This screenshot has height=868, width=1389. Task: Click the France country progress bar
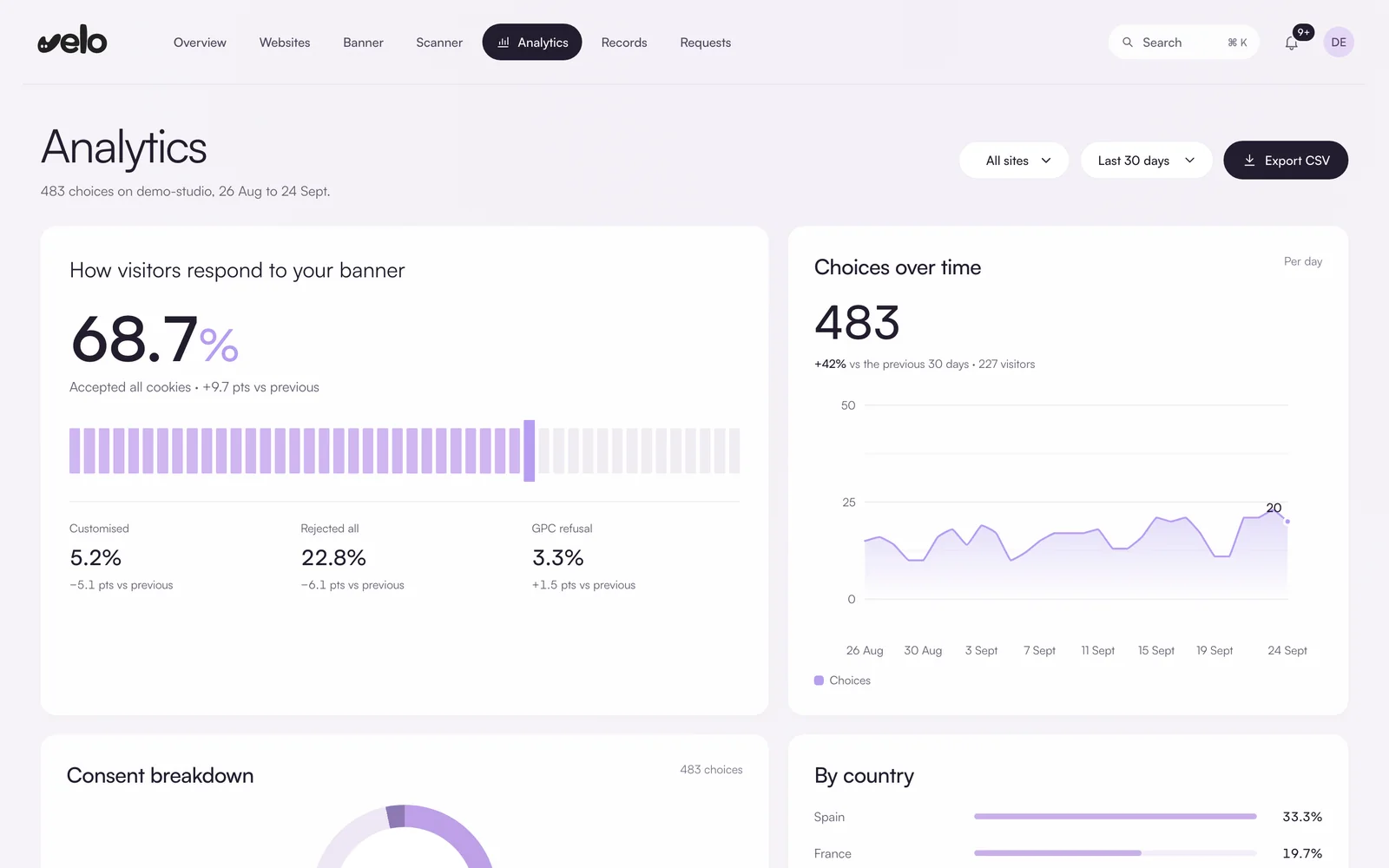click(x=1116, y=853)
